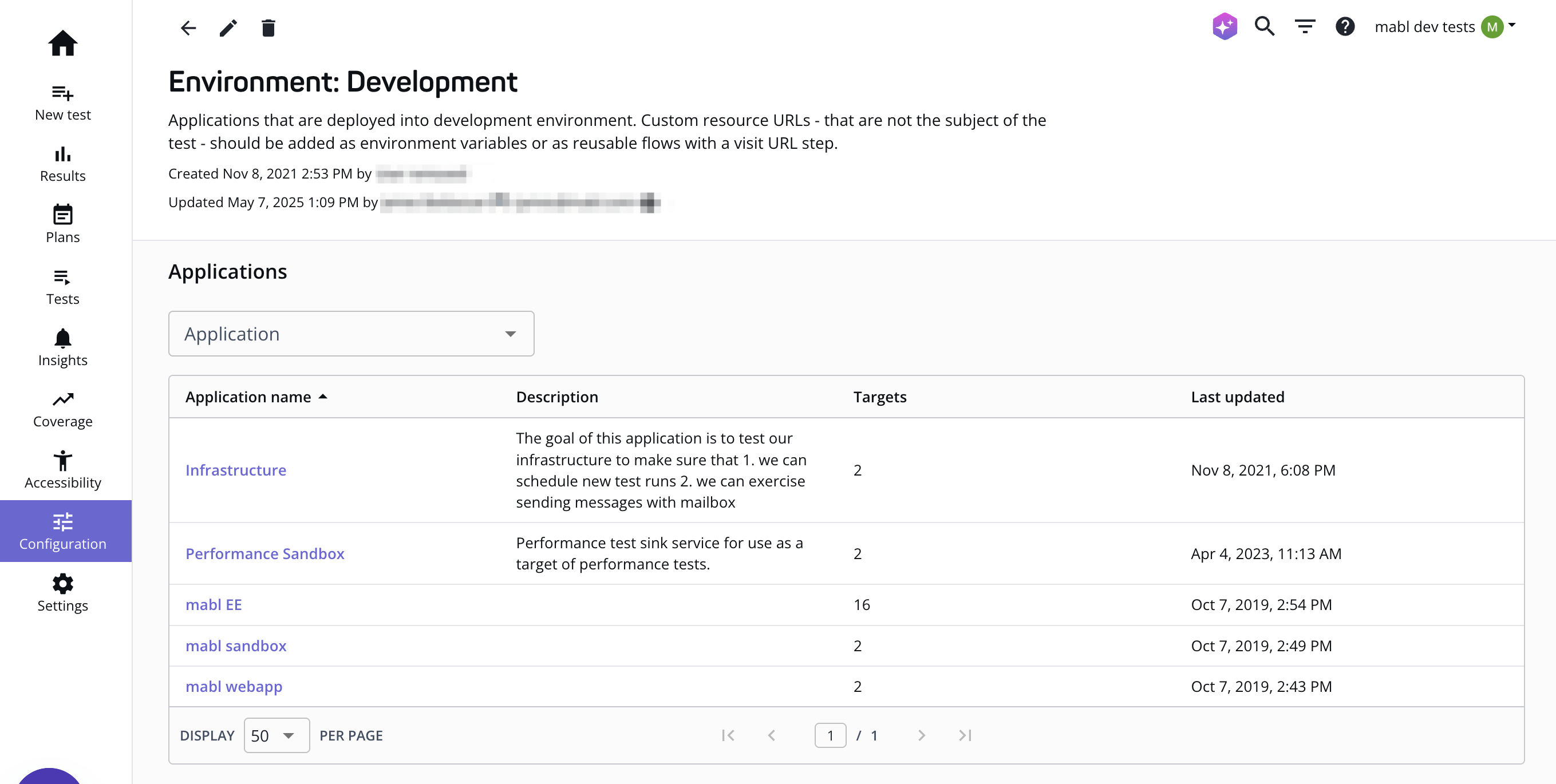Open the Application filter dropdown
This screenshot has width=1556, height=784.
coord(351,334)
